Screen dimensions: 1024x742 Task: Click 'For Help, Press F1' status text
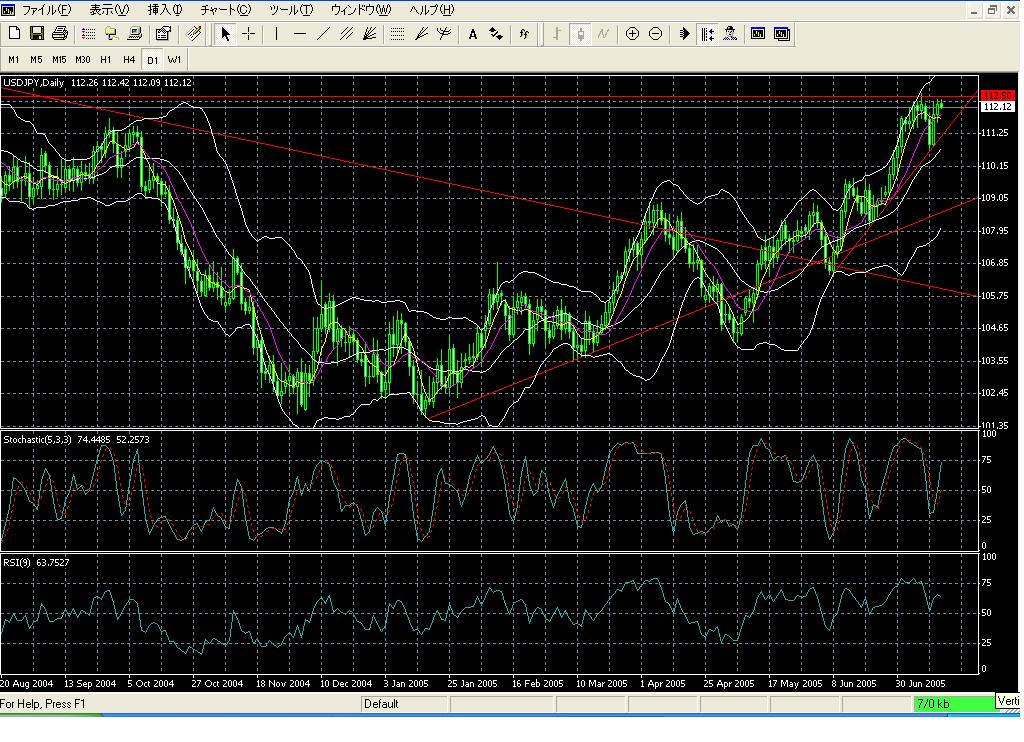click(x=43, y=703)
